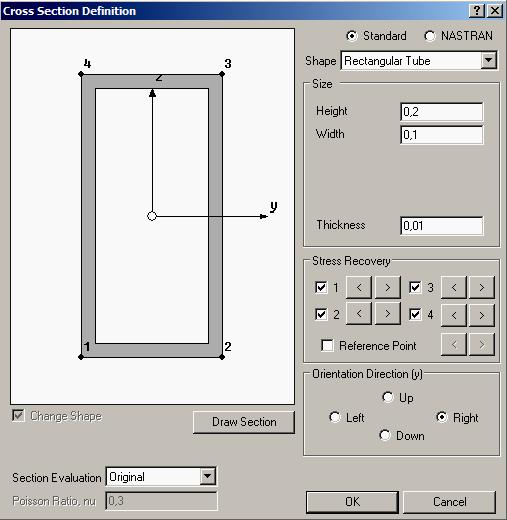The height and width of the screenshot is (520, 507).
Task: Toggle the Change Shape checkbox
Action: 18,416
